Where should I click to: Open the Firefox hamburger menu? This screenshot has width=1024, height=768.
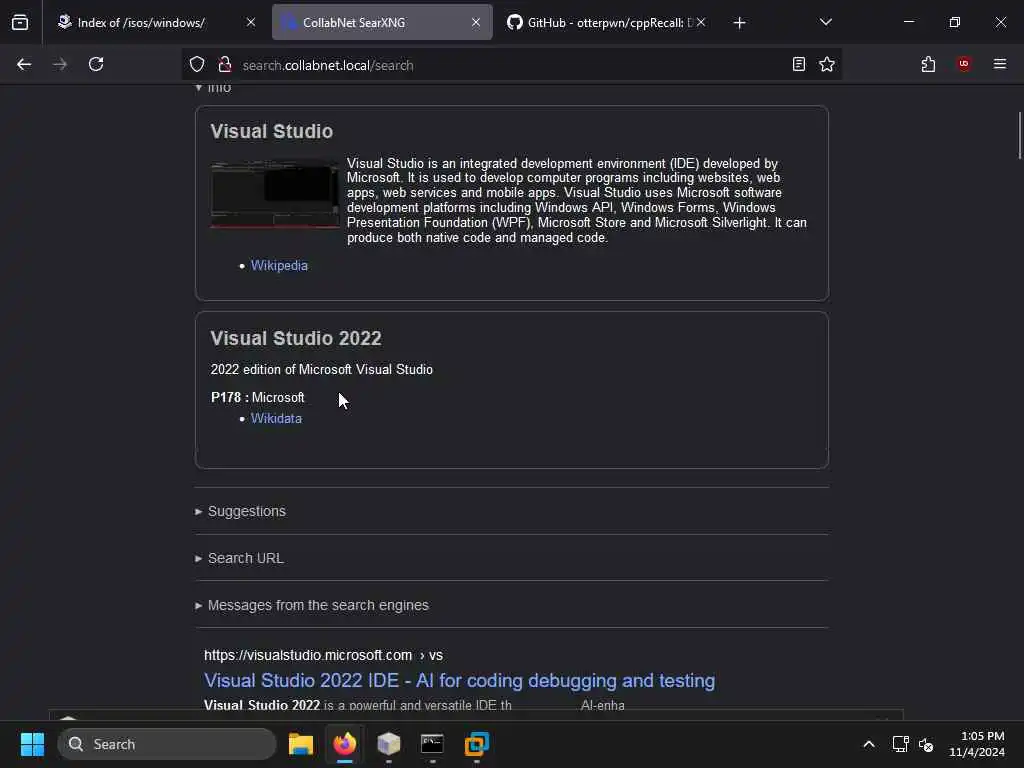pyautogui.click(x=1000, y=64)
